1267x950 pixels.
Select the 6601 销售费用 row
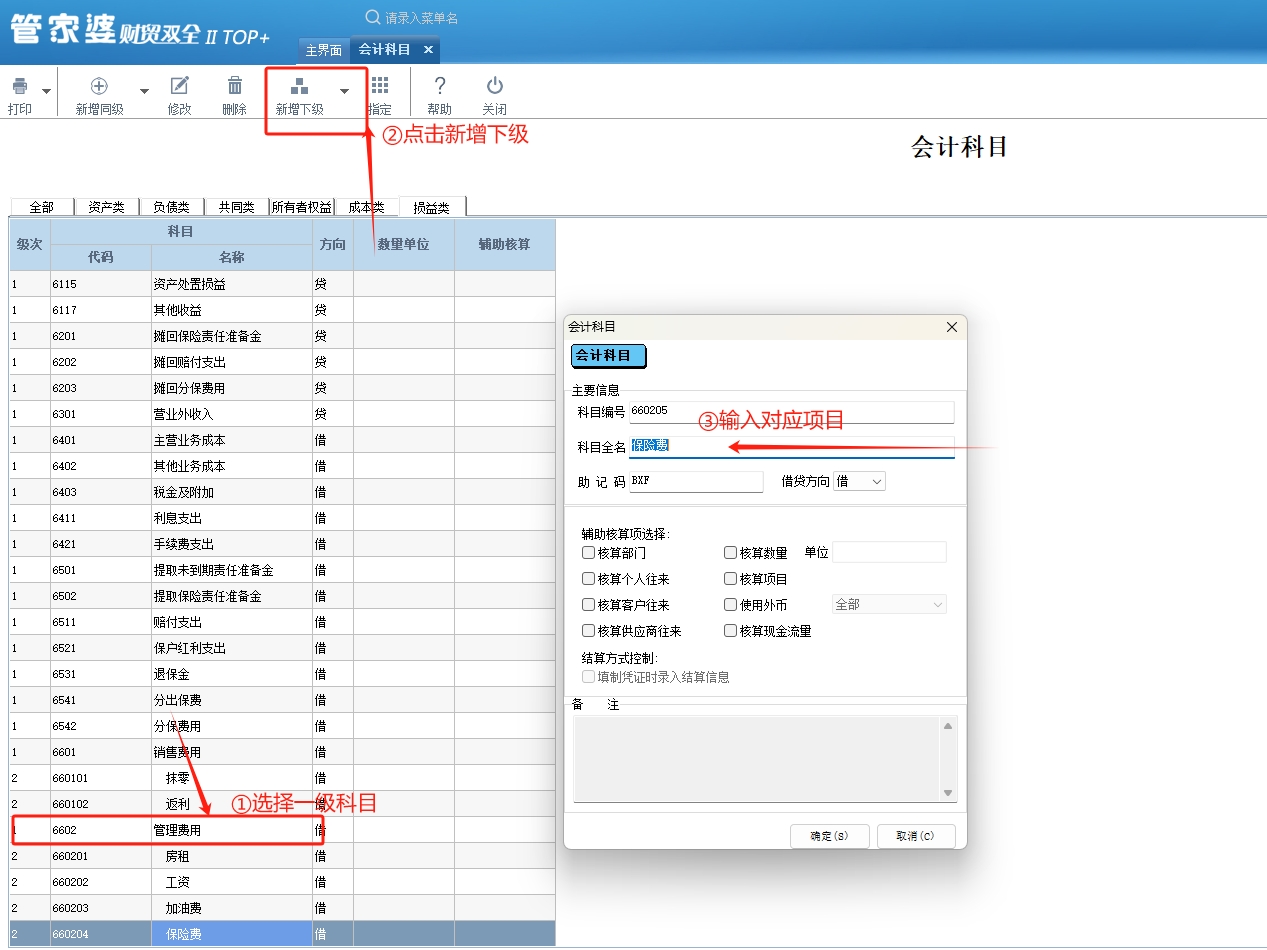click(x=282, y=752)
